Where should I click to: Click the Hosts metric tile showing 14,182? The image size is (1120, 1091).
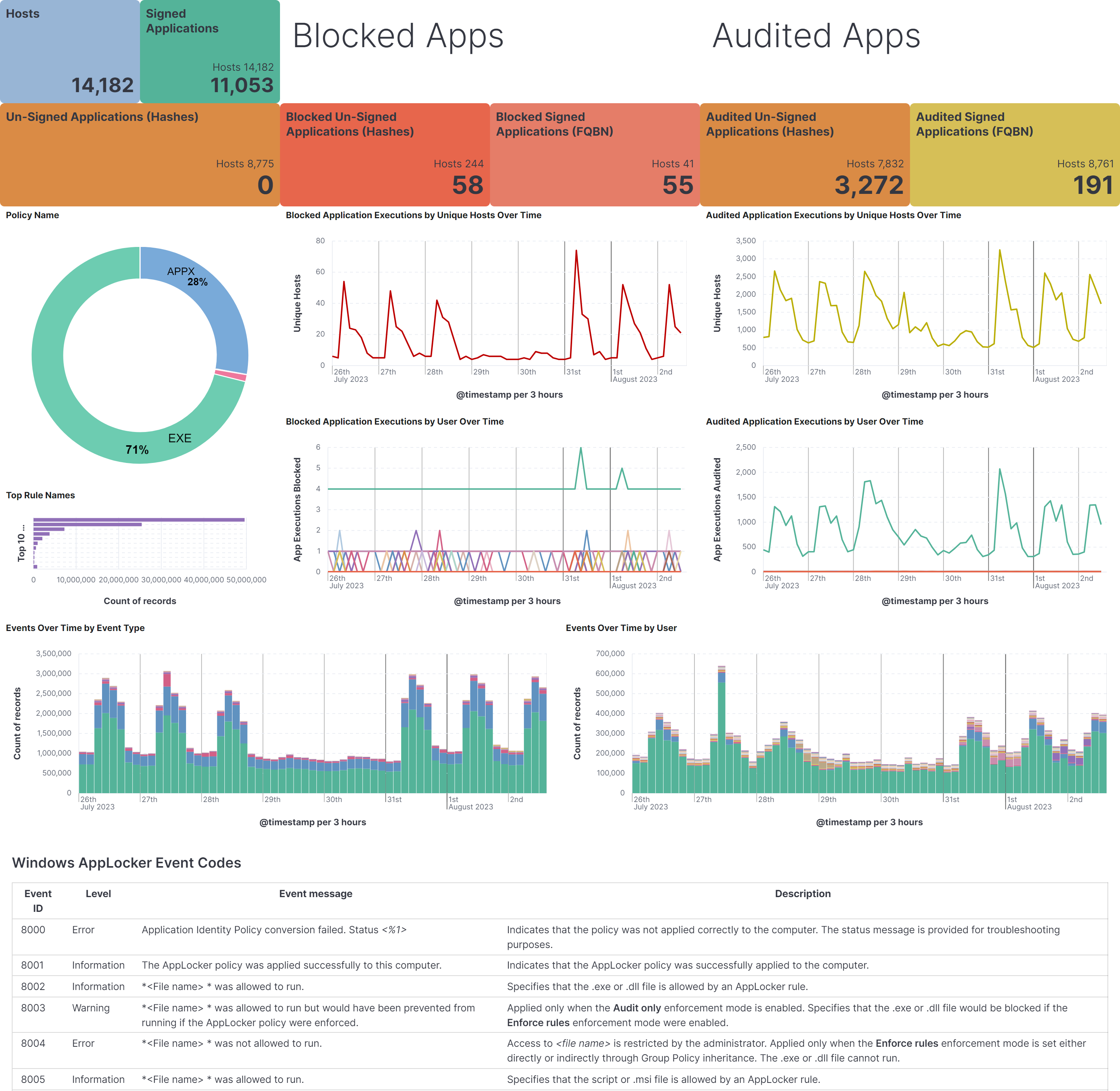coord(69,52)
